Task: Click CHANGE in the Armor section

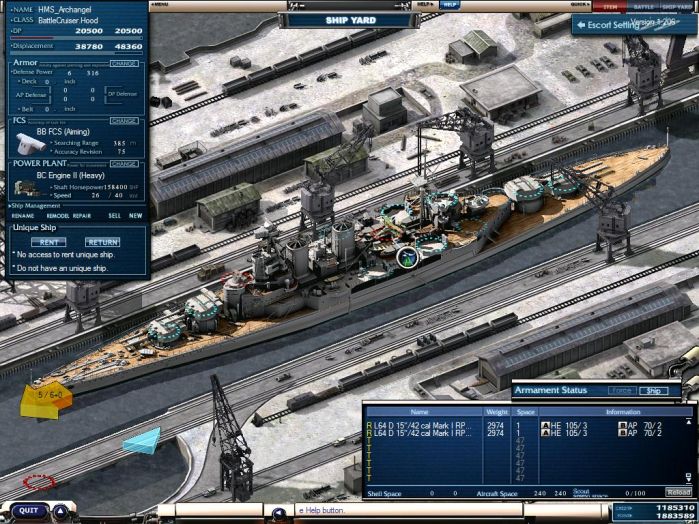Action: pyautogui.click(x=124, y=63)
